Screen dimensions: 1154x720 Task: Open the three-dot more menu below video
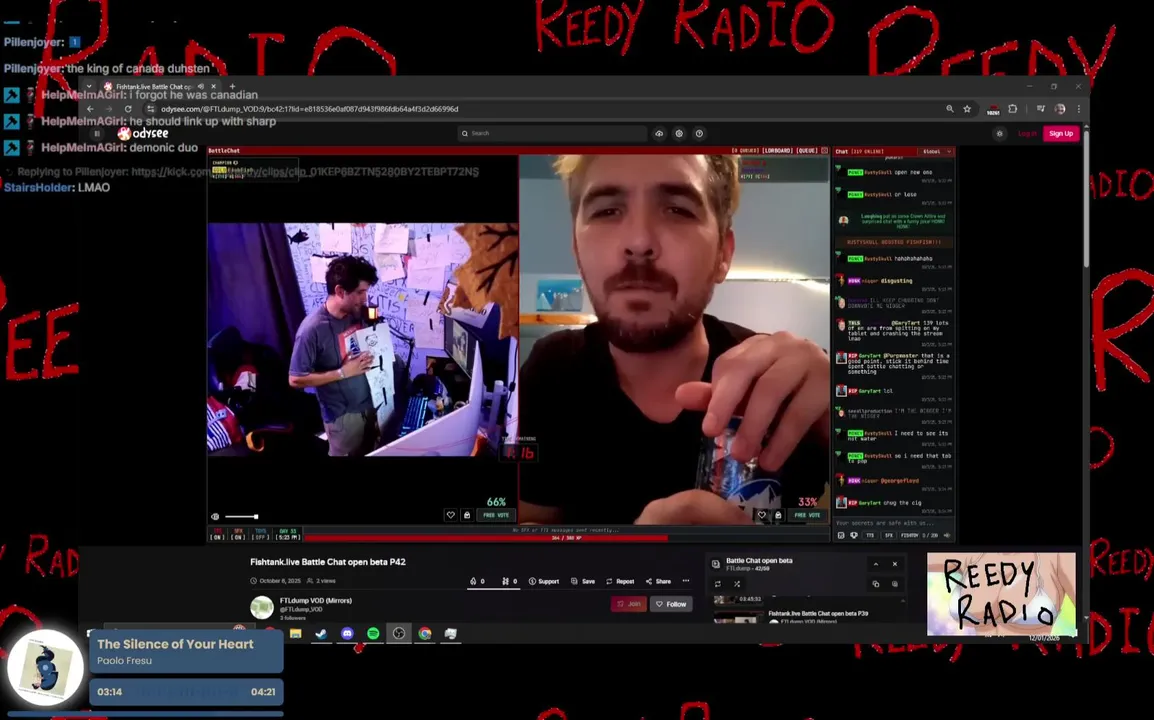(x=686, y=581)
